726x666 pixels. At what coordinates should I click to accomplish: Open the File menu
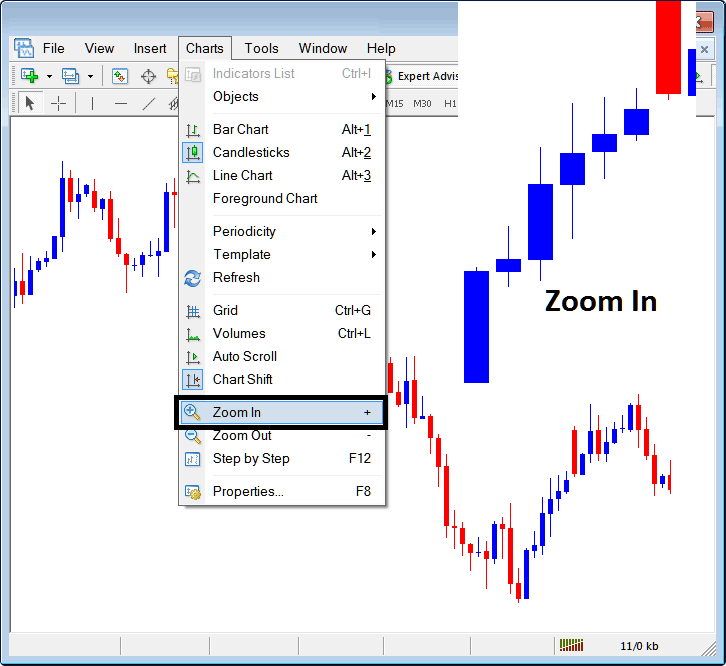(x=54, y=49)
